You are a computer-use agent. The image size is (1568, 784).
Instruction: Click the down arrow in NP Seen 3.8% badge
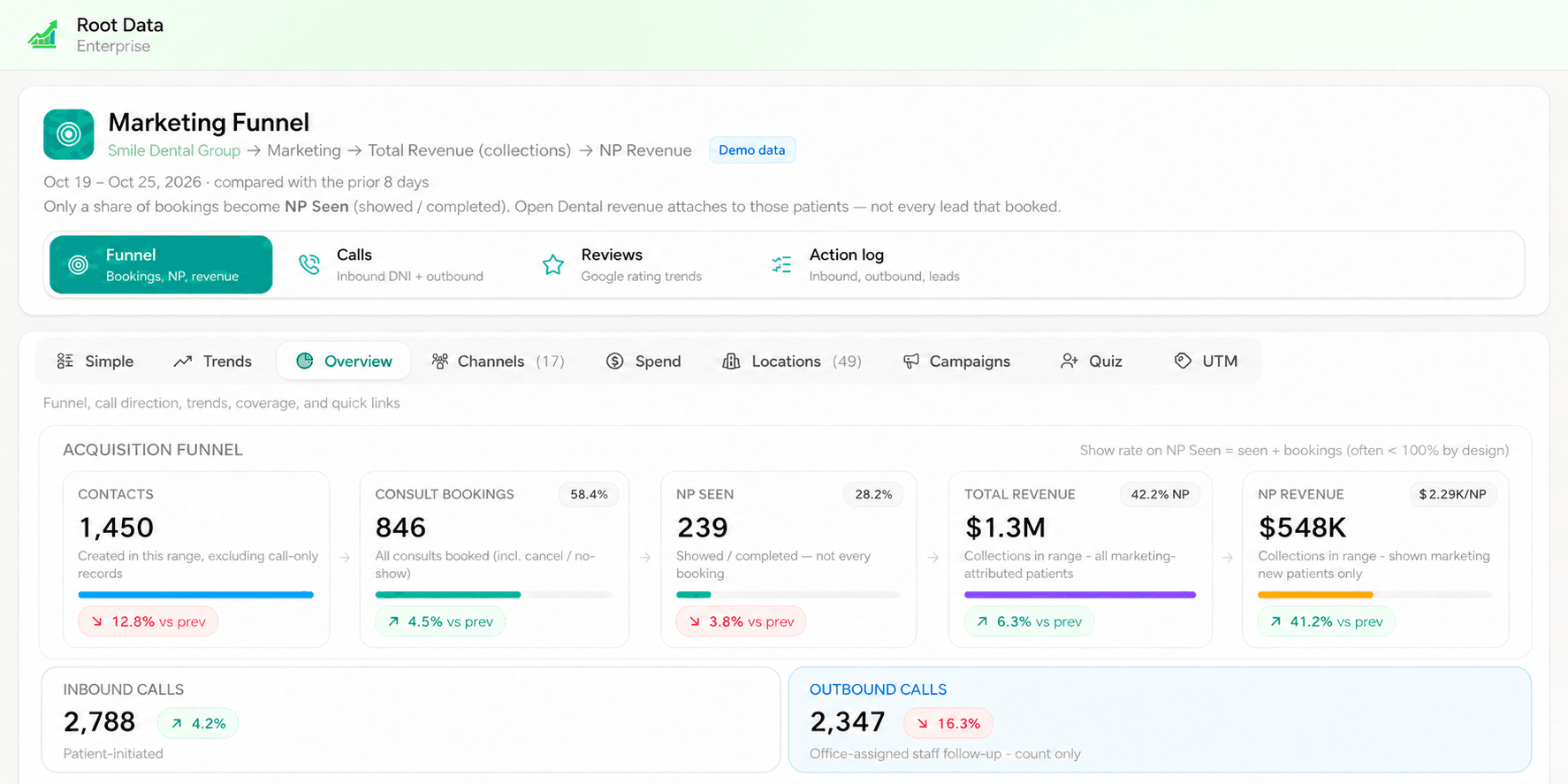(695, 621)
